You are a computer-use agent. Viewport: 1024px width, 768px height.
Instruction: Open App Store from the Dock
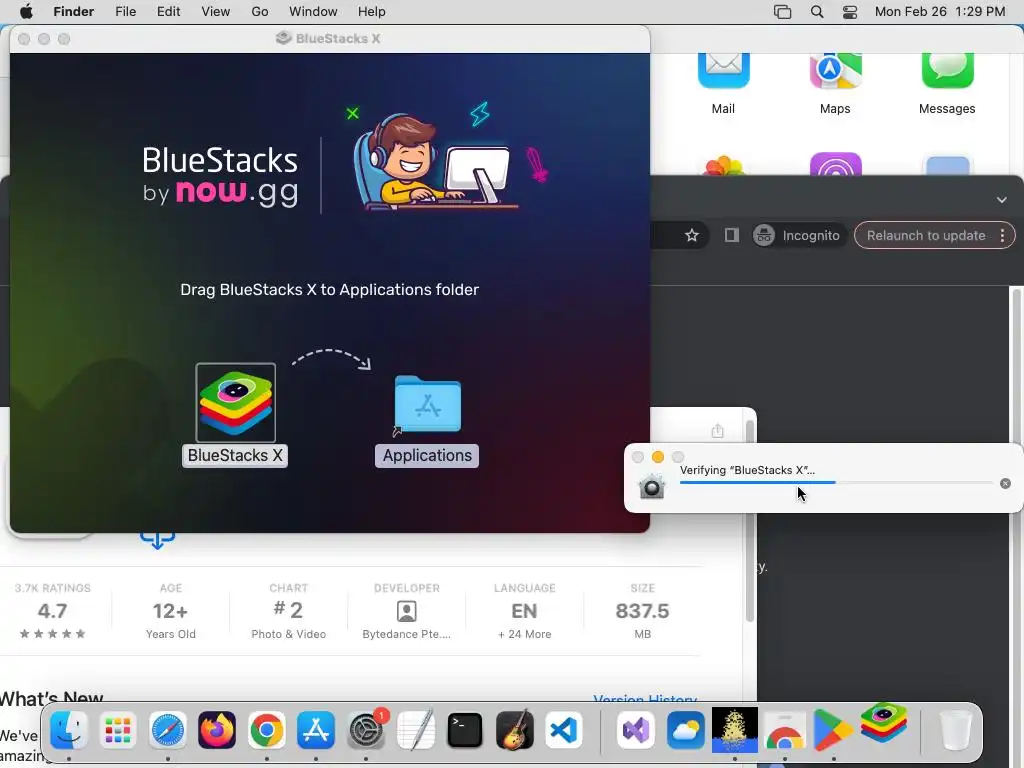(316, 730)
